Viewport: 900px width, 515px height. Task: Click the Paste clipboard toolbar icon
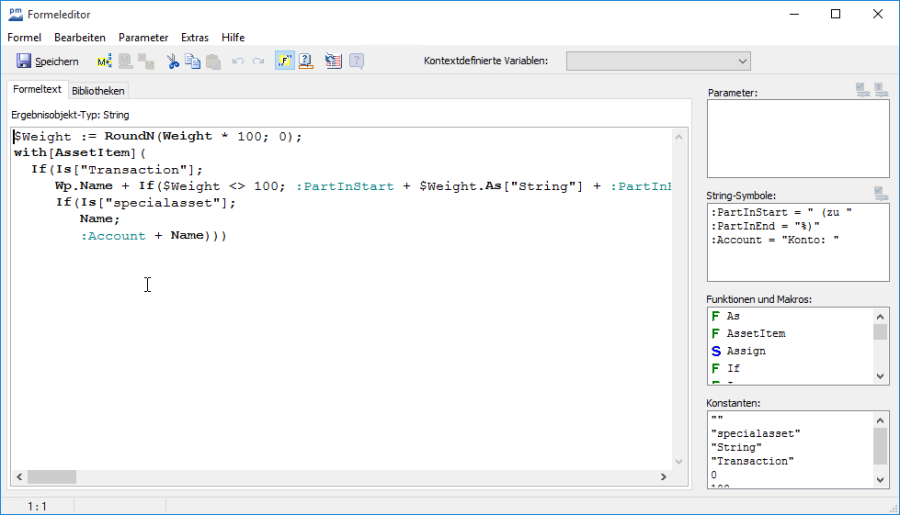click(x=212, y=62)
